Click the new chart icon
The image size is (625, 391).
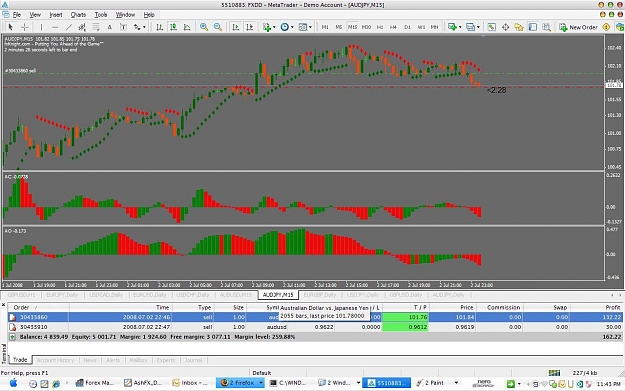[x=452, y=27]
